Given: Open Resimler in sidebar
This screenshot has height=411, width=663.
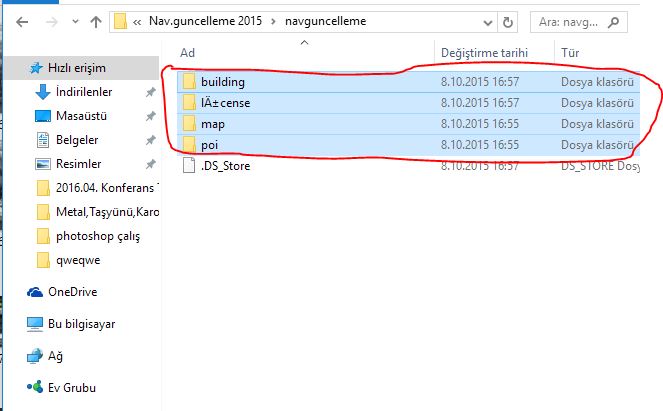Looking at the screenshot, I should tap(78, 164).
